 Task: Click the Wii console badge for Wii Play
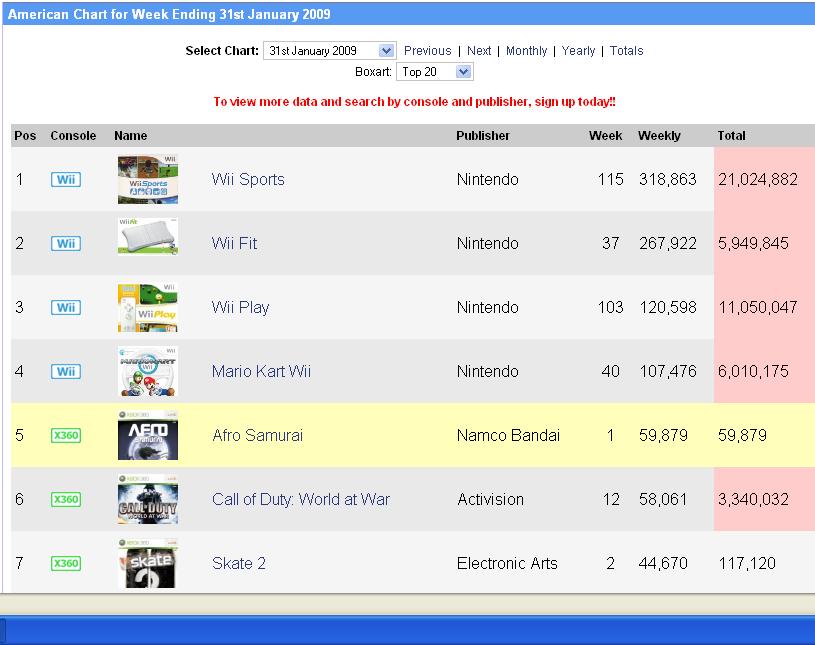pyautogui.click(x=66, y=307)
